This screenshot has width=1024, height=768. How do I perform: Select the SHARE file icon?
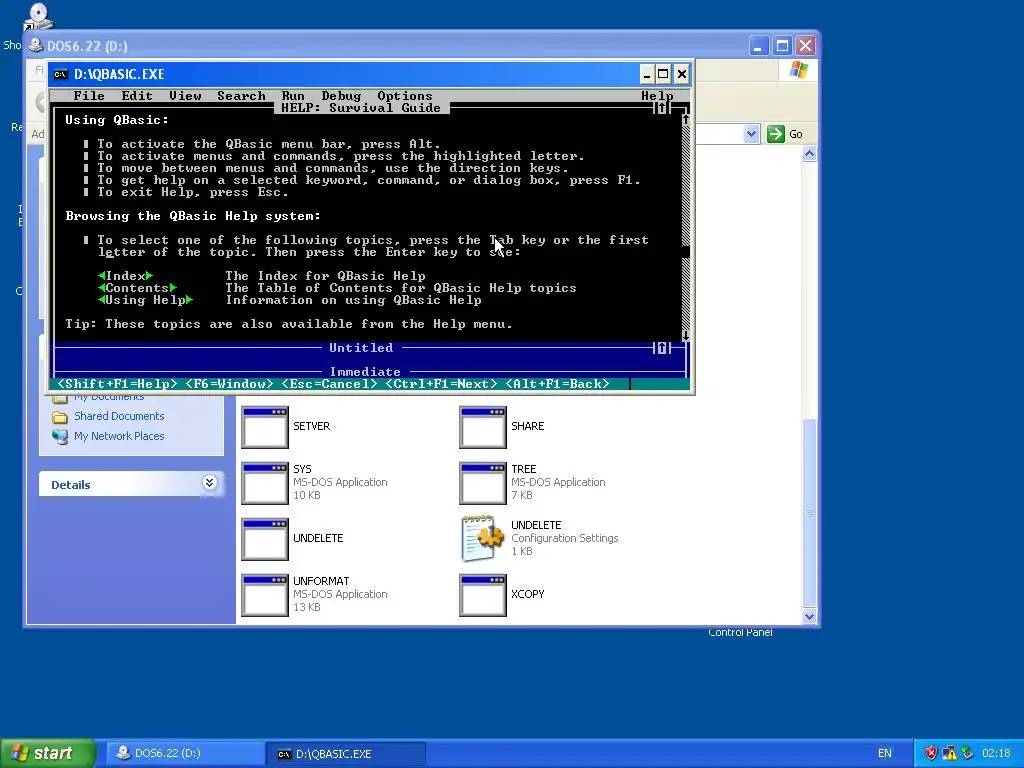[483, 427]
